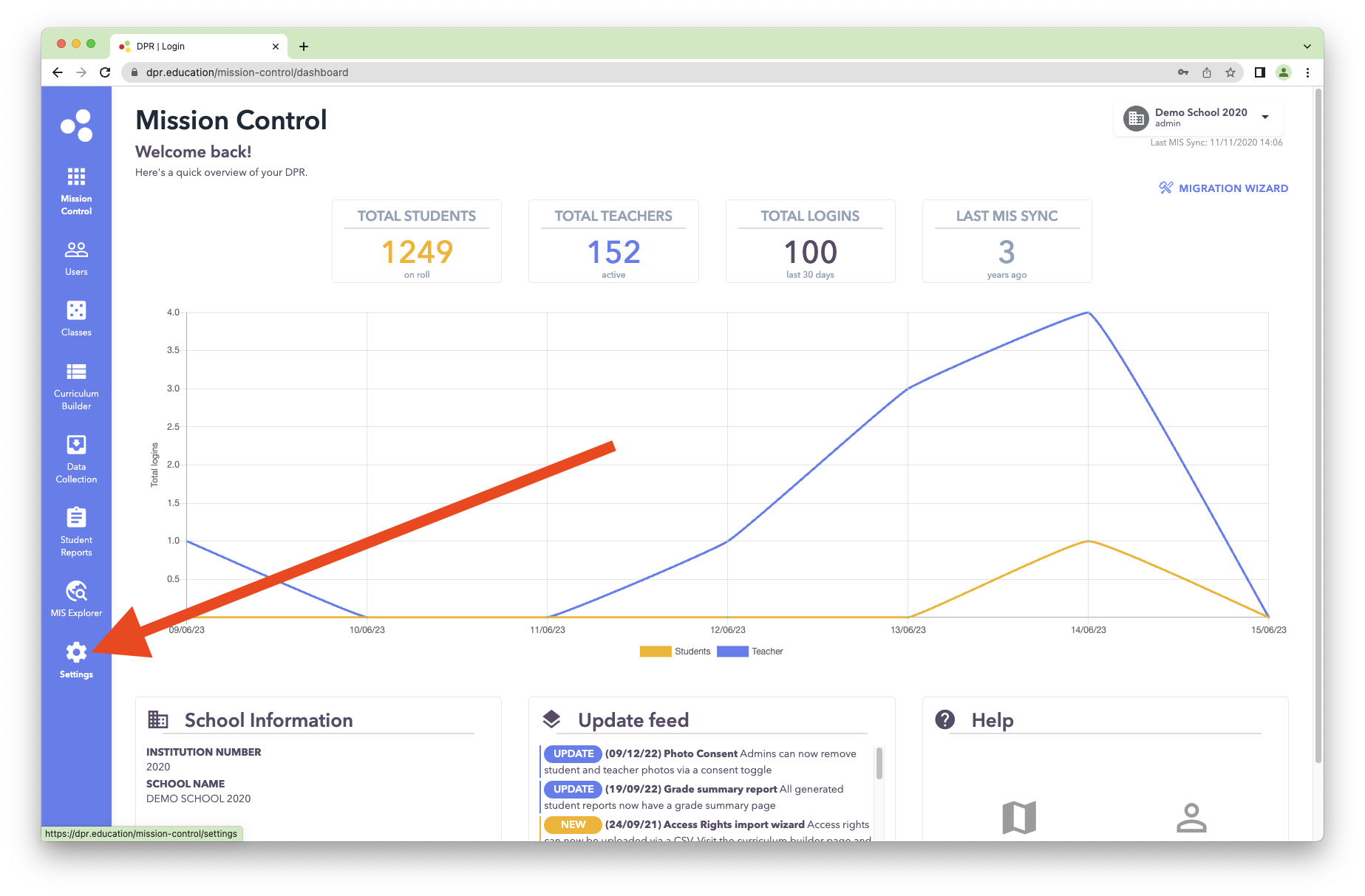Click the yellow Students color swatch
Viewport: 1365px width, 896px height.
pos(655,651)
